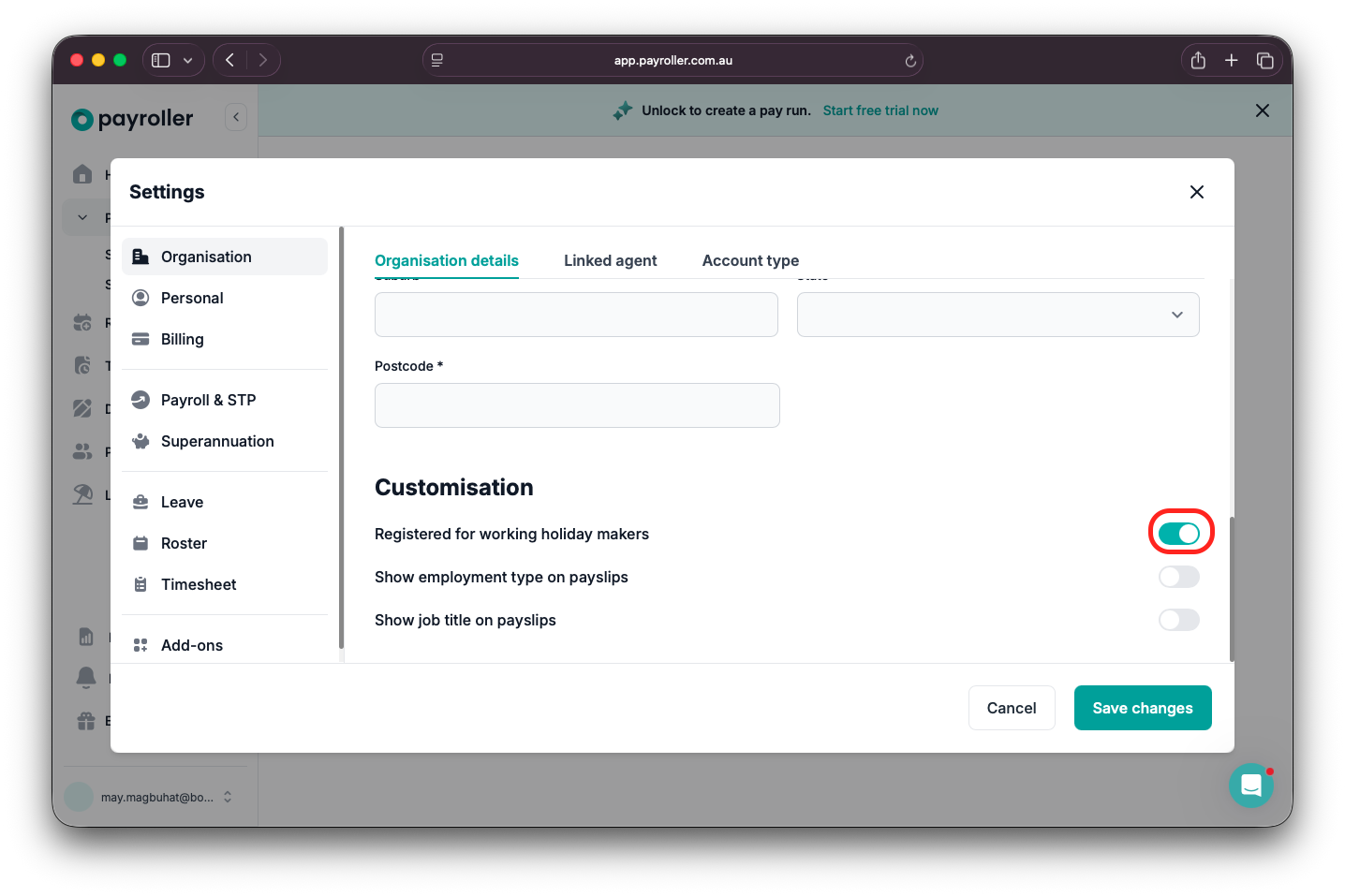Toggle Safari sidebar button

pyautogui.click(x=161, y=60)
